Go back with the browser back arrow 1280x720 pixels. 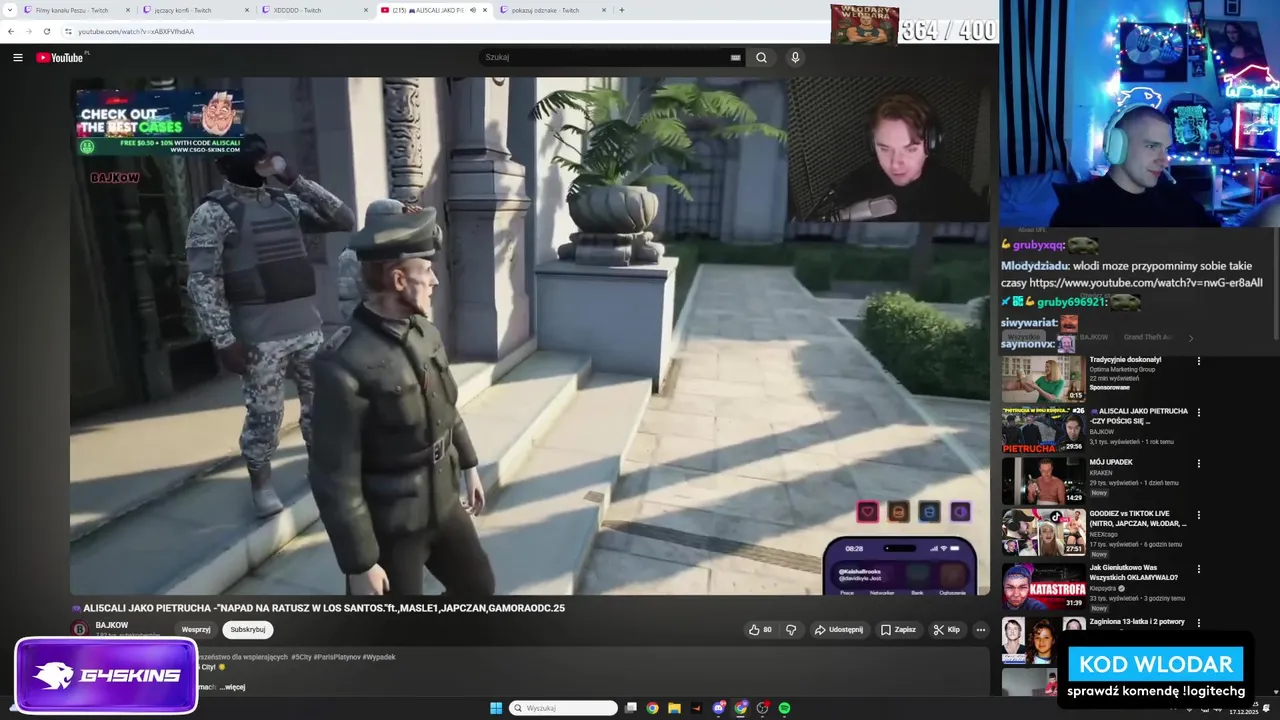tap(11, 31)
